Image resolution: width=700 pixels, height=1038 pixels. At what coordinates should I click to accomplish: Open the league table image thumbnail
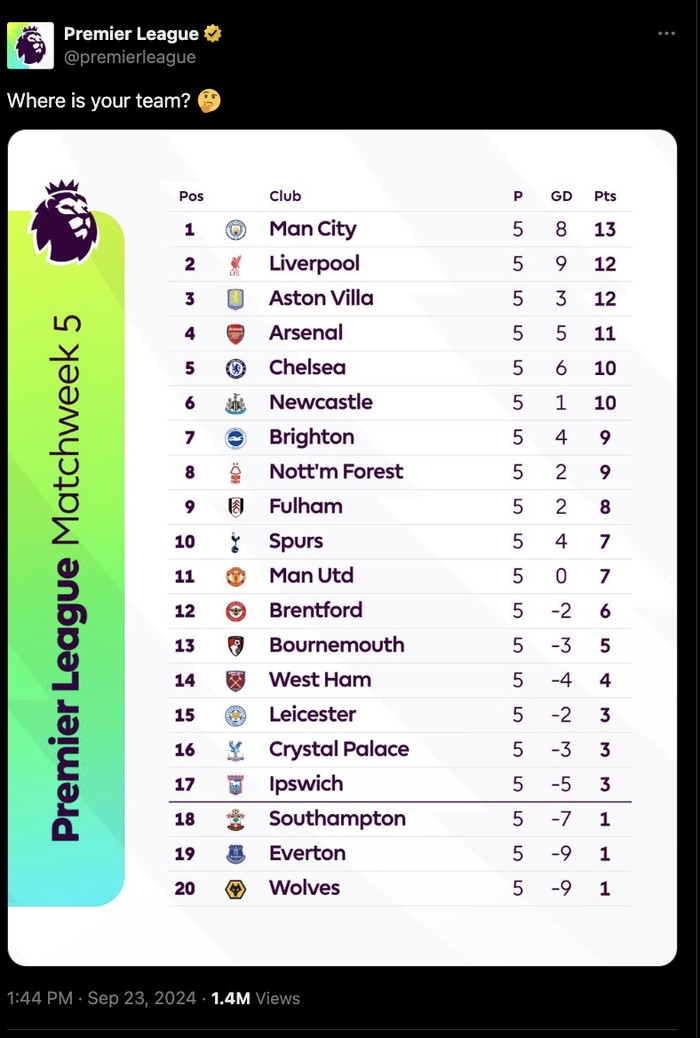pyautogui.click(x=342, y=547)
